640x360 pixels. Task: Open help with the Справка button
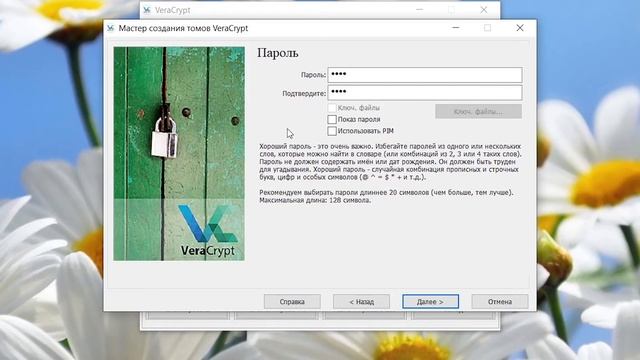[292, 302]
